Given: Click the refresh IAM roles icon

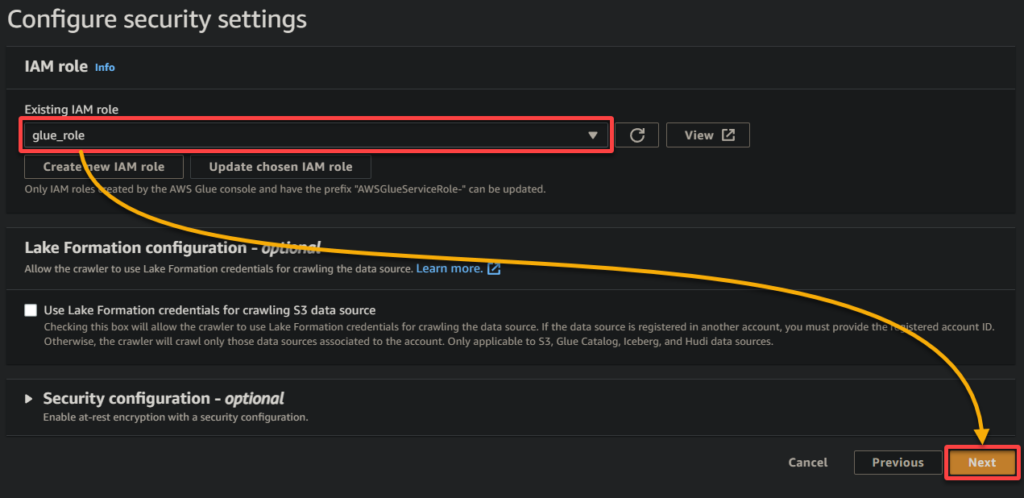Looking at the screenshot, I should (x=636, y=135).
